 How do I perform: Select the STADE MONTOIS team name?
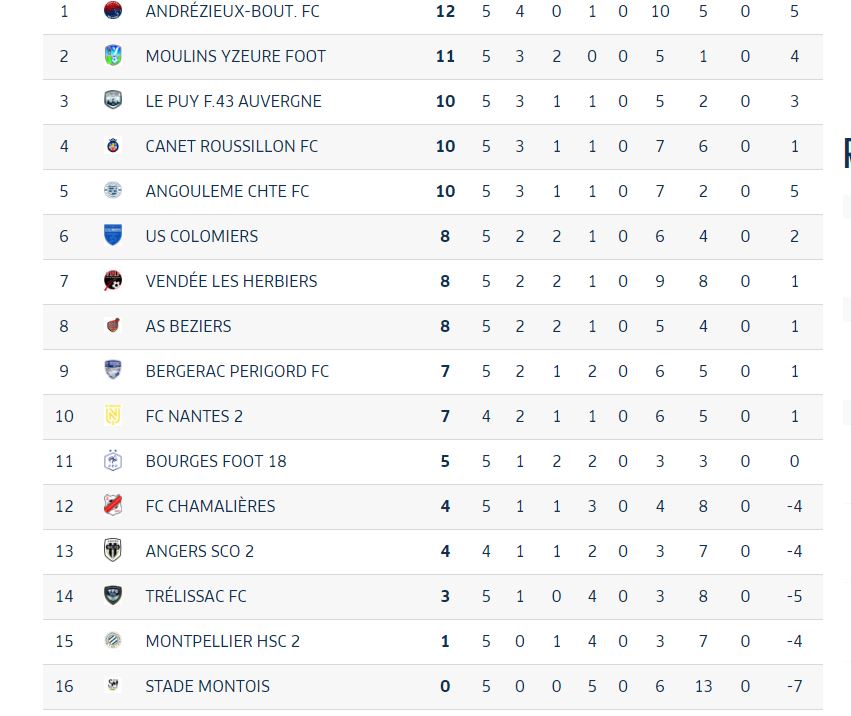click(207, 686)
